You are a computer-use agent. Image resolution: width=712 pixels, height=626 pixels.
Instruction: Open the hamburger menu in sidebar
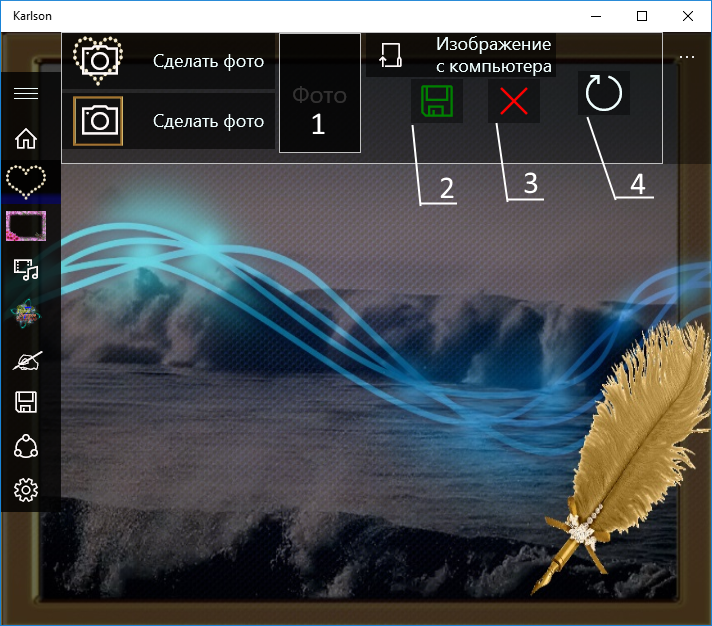click(x=26, y=94)
